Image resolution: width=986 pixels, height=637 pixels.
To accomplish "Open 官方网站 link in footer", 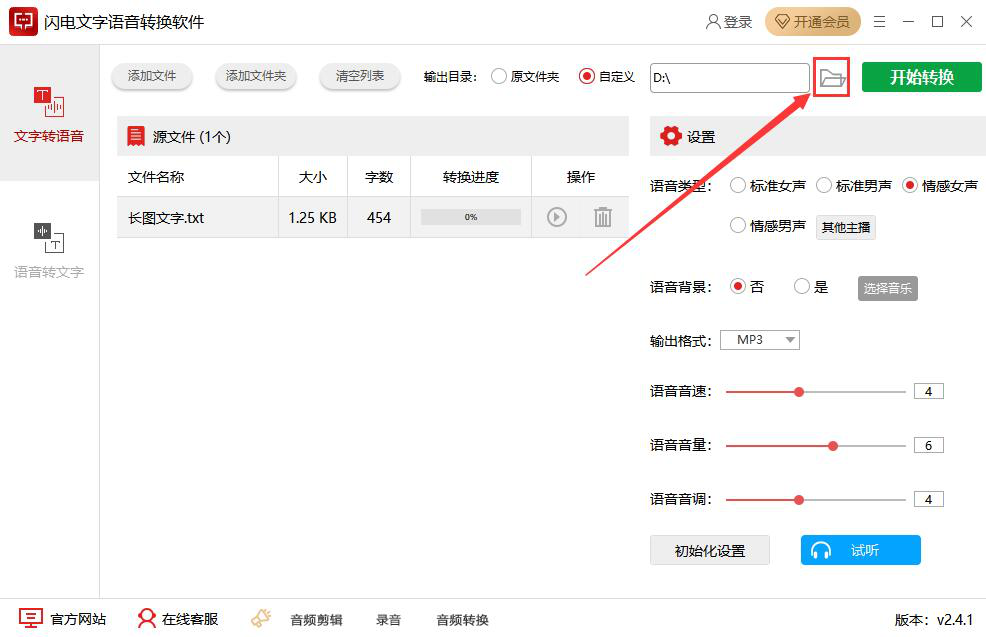I will [x=62, y=619].
